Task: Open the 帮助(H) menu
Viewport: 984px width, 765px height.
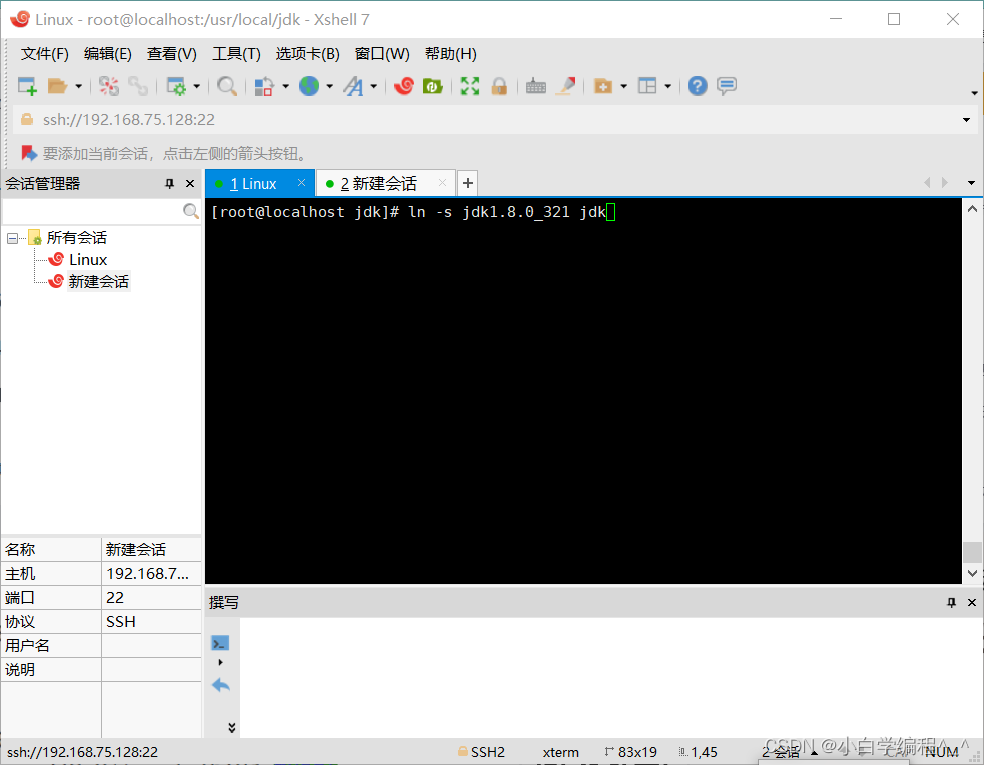Action: pos(451,54)
